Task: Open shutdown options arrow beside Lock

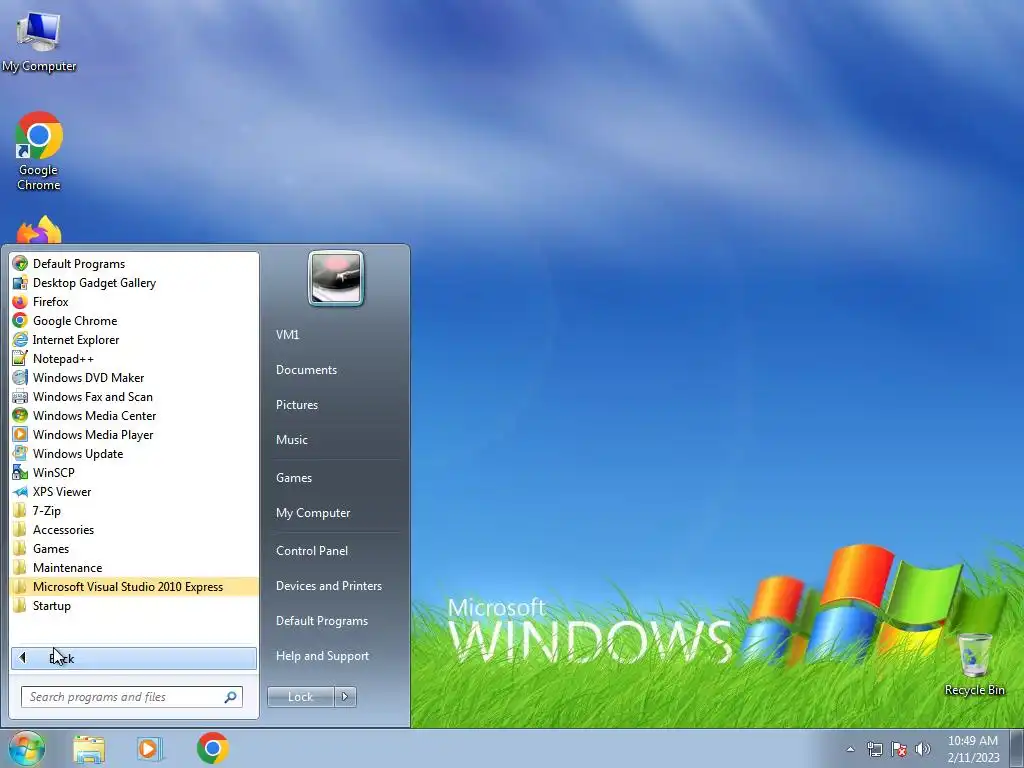Action: click(345, 697)
